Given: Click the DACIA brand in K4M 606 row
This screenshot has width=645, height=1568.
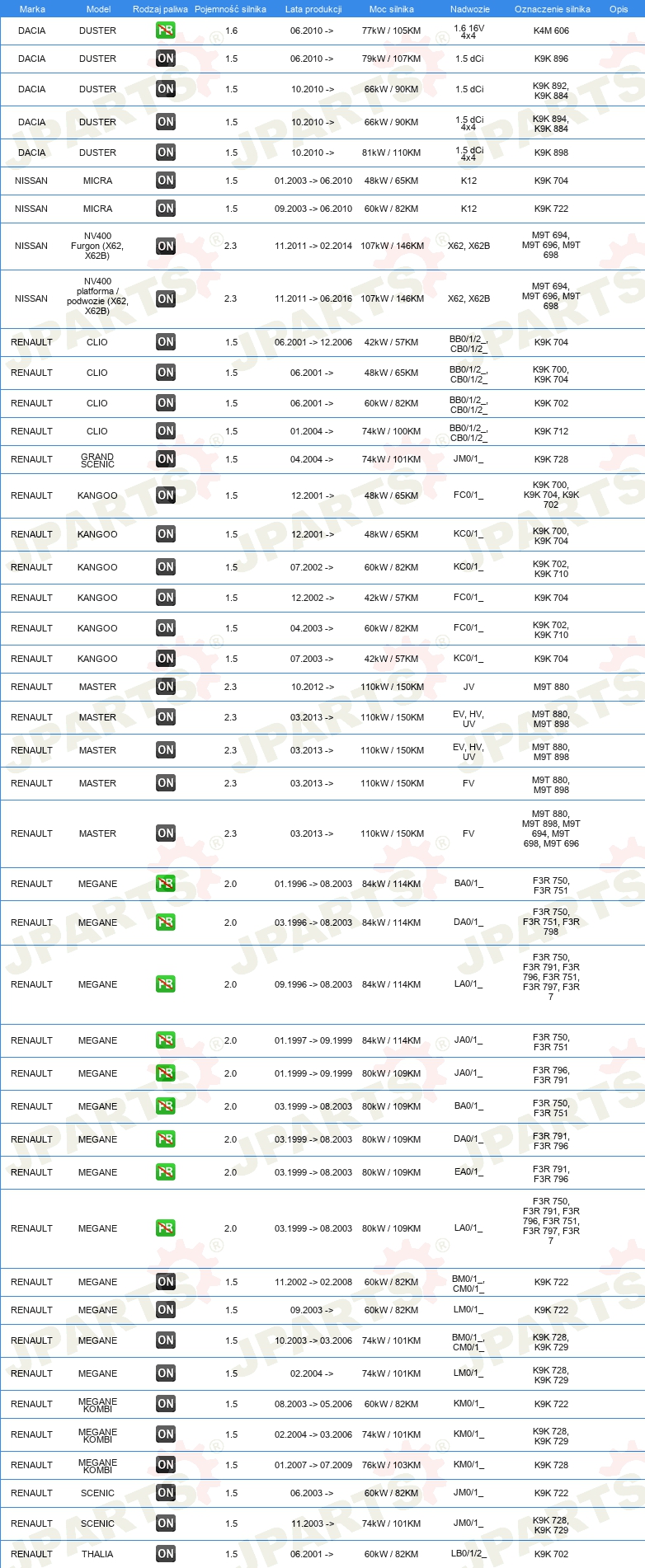Looking at the screenshot, I should (32, 31).
